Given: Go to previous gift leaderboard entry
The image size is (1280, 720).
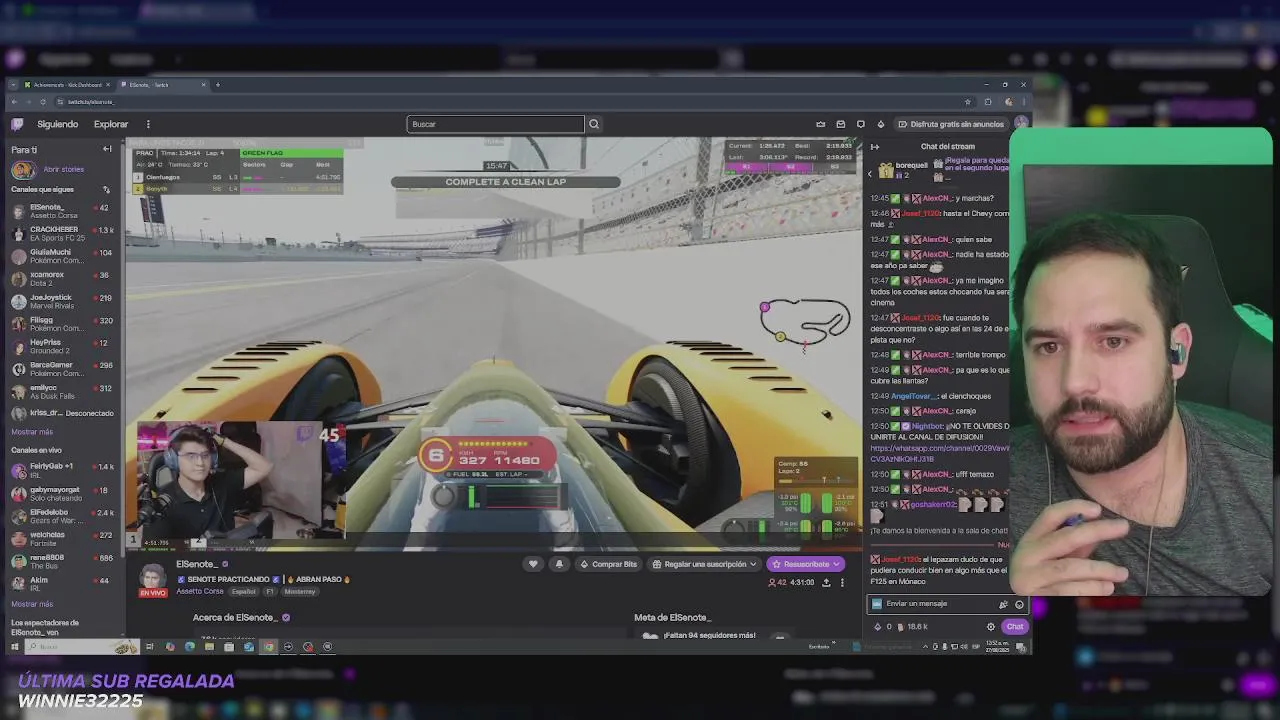Looking at the screenshot, I should pos(870,174).
